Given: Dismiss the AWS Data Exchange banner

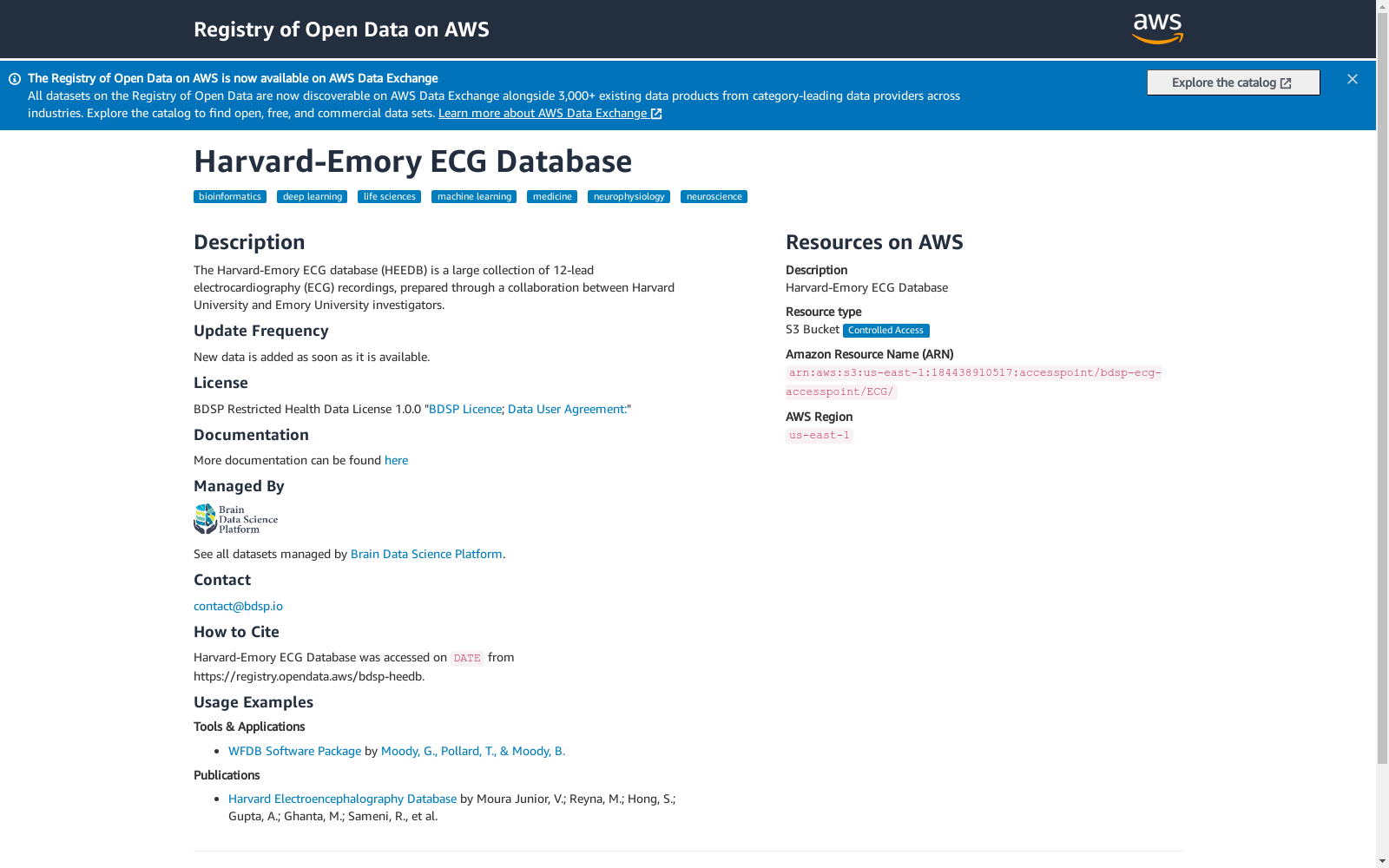Looking at the screenshot, I should click(x=1353, y=79).
